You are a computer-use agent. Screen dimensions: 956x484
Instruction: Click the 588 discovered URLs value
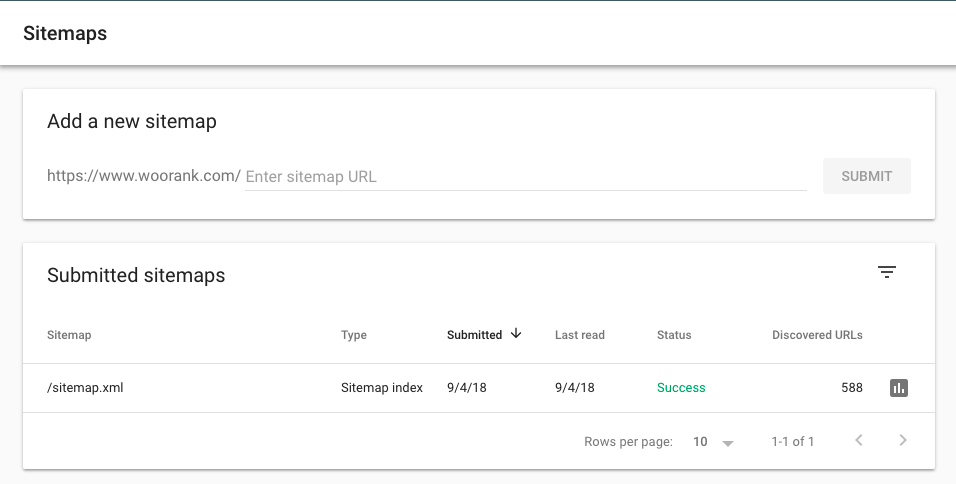[x=851, y=388]
